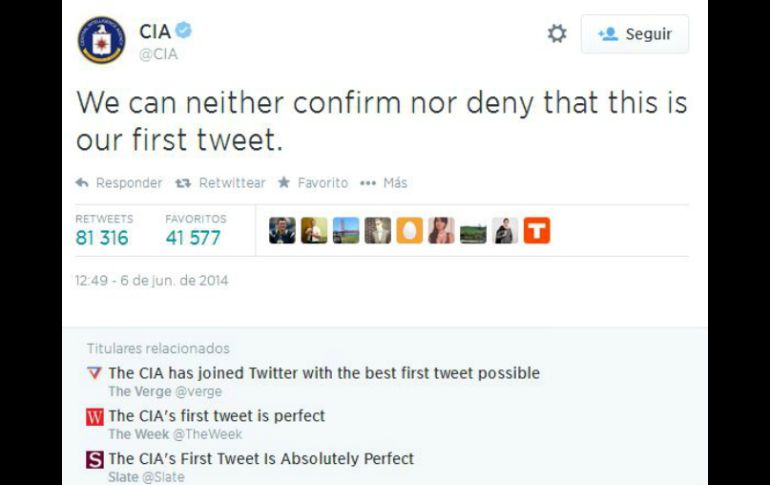Open the orange T avatar profile

click(537, 231)
